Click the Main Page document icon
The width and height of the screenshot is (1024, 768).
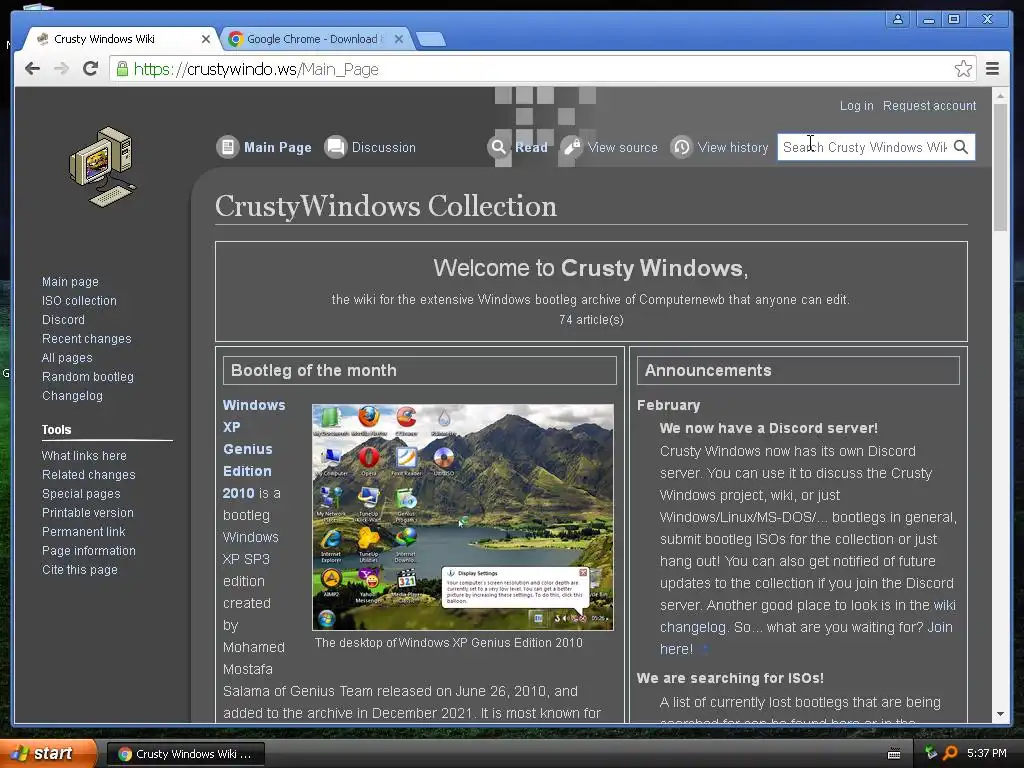tap(228, 147)
